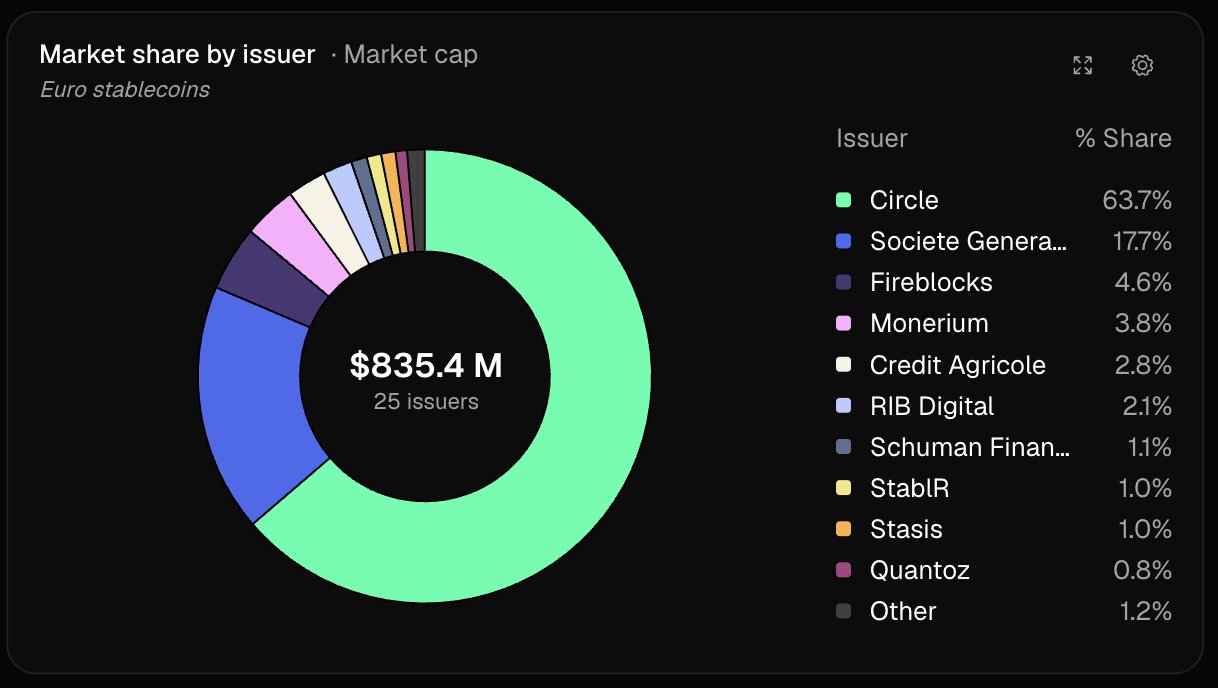Select the Monerium issuer label
Screen dimensions: 1218x688
click(929, 323)
